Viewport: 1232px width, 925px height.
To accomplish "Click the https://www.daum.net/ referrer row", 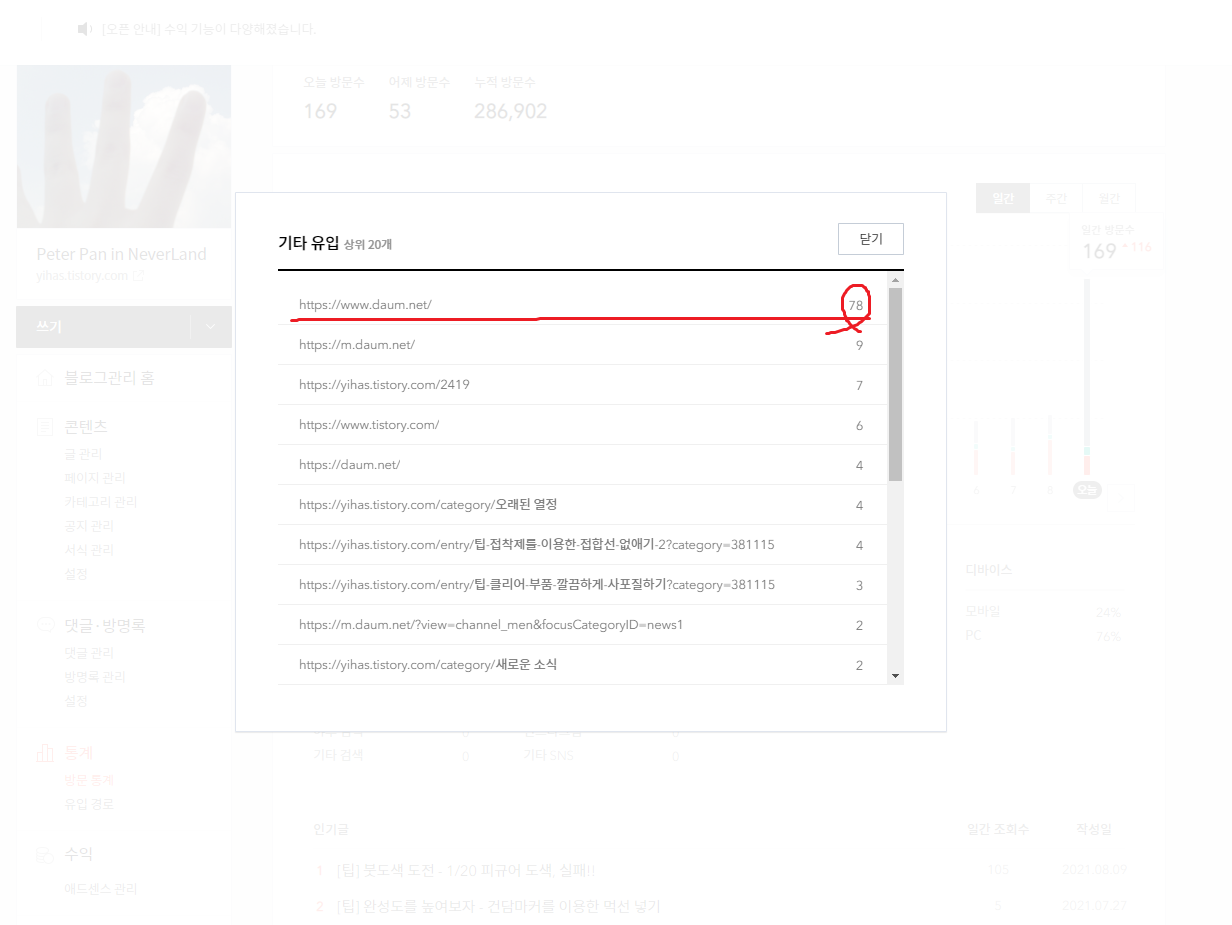I will 583,305.
